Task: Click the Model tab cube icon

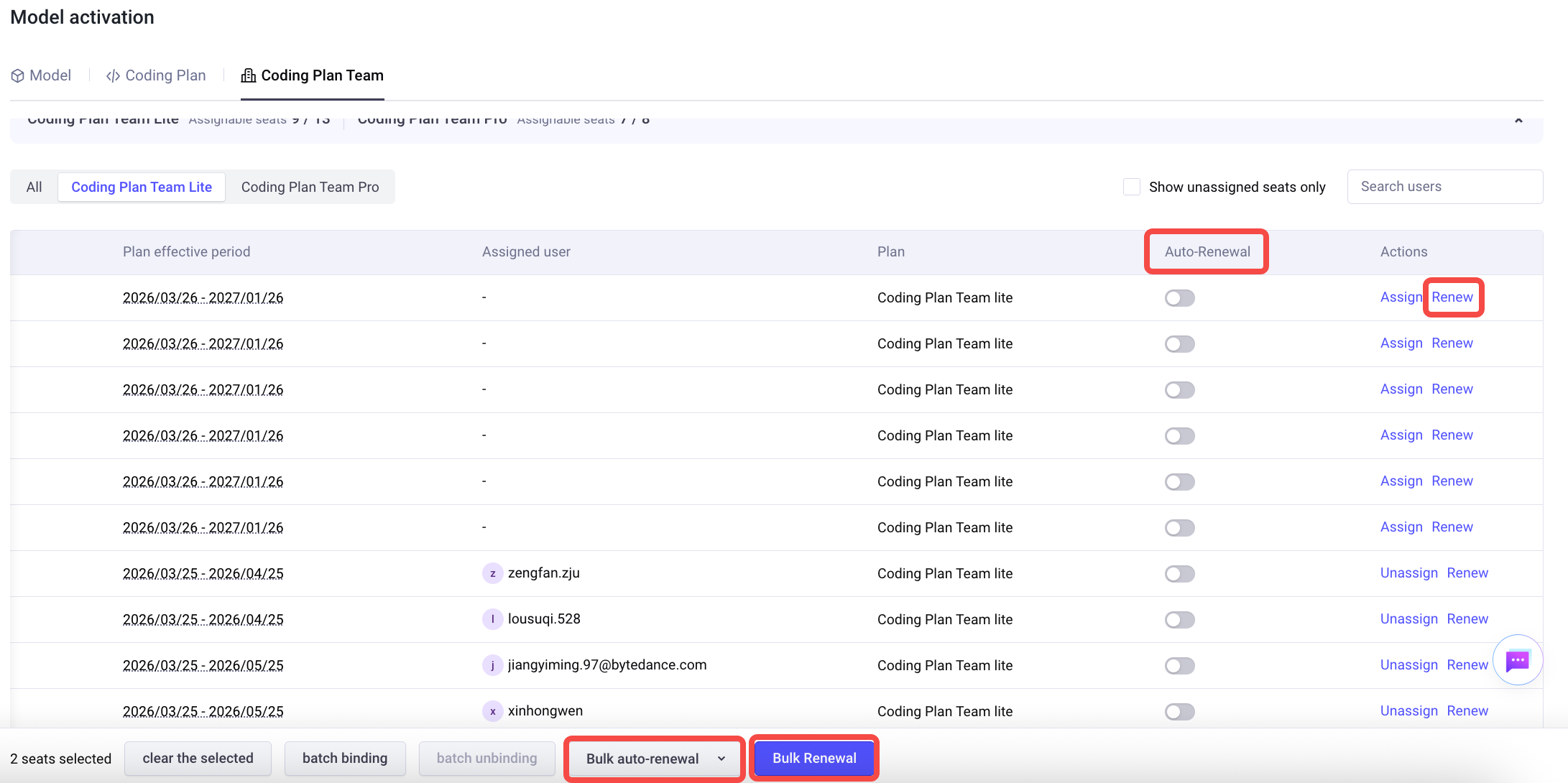Action: [18, 76]
